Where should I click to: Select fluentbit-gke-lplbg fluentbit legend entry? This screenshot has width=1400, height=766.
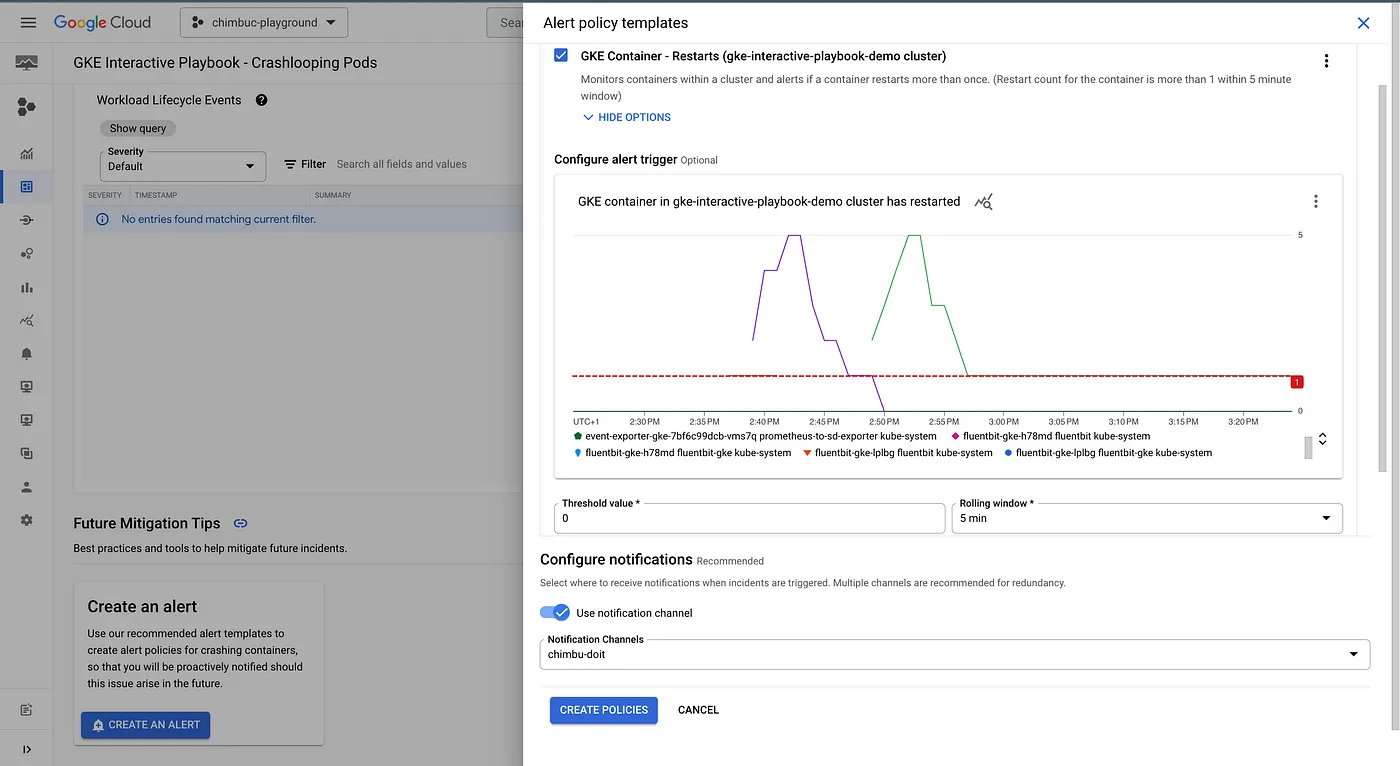898,453
